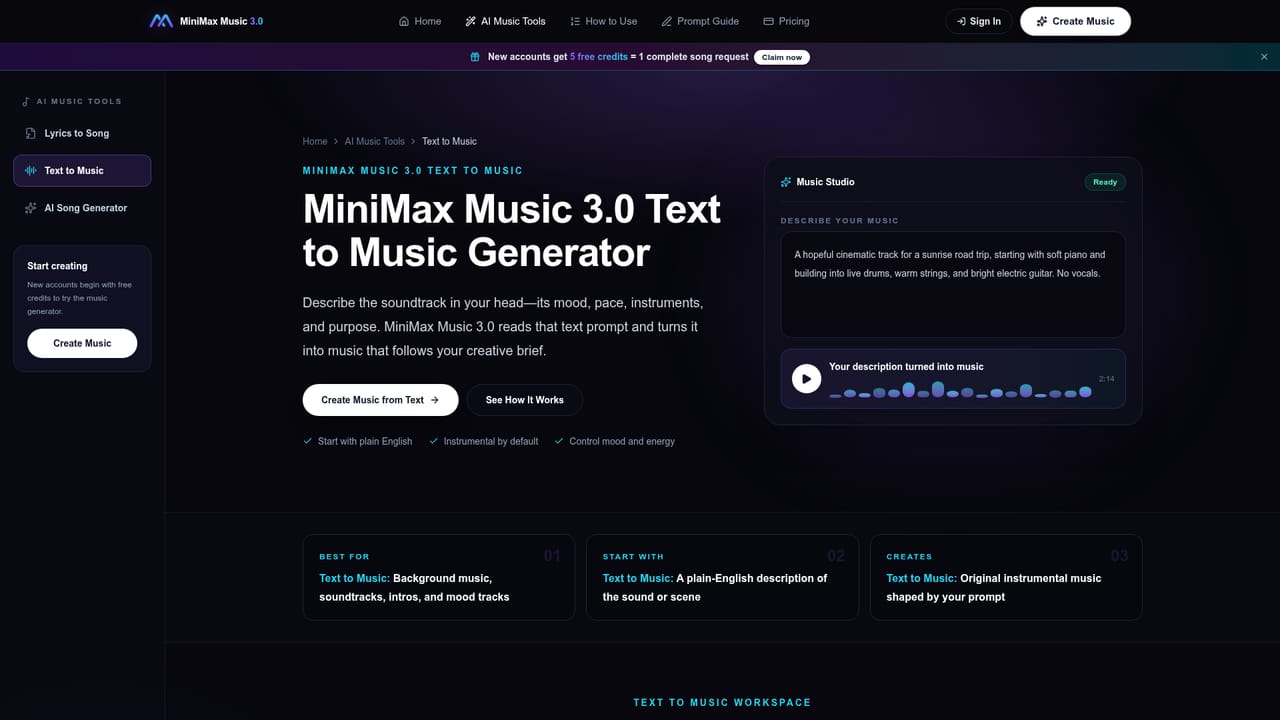Click the right arrow in Create Music from Text
The width and height of the screenshot is (1280, 720).
[434, 400]
